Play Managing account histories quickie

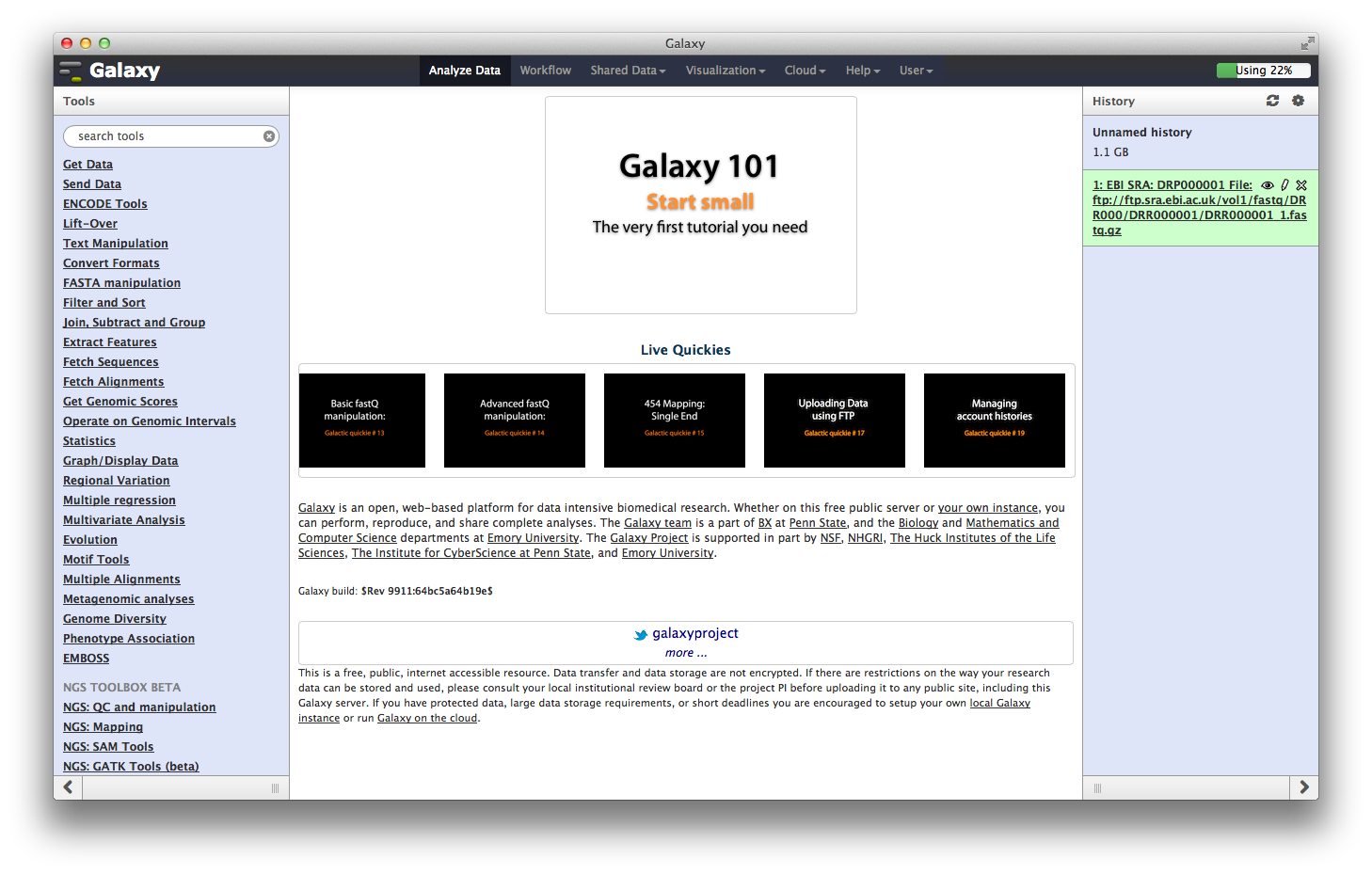click(x=995, y=421)
